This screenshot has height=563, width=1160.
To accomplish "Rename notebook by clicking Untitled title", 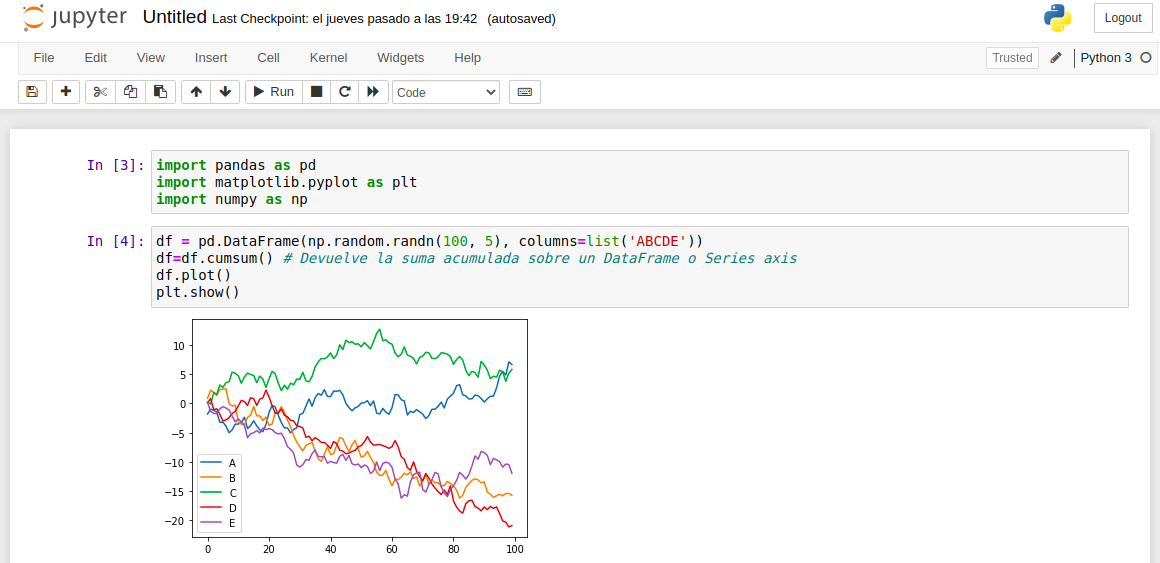I will point(175,18).
